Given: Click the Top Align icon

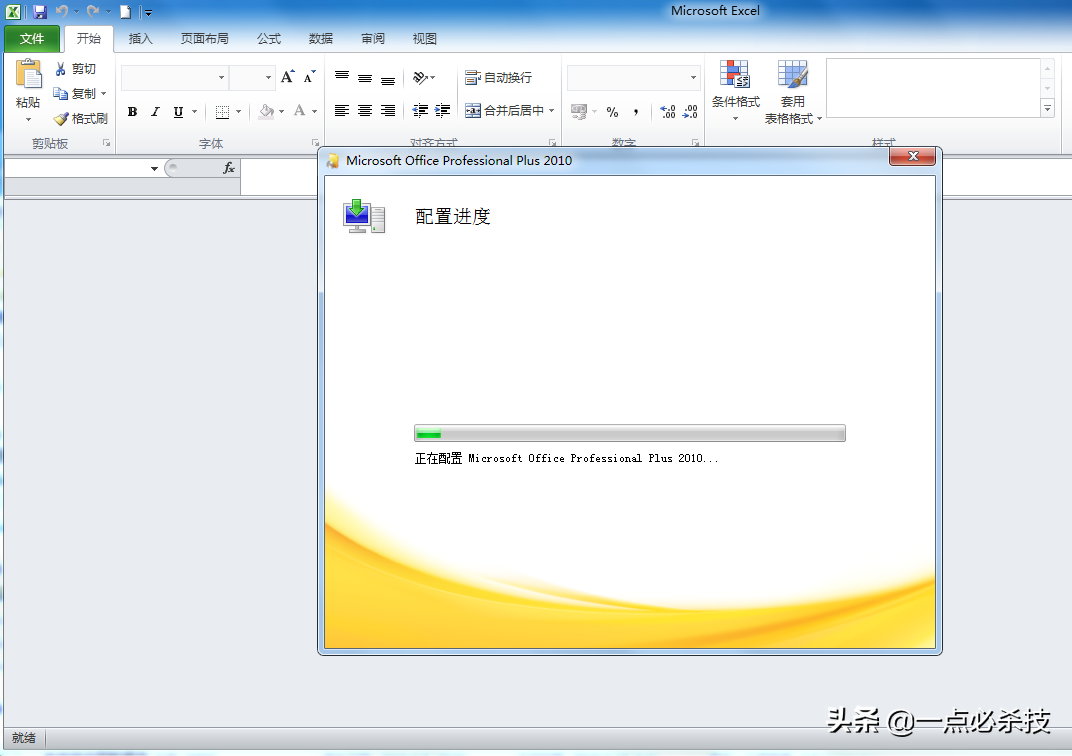Looking at the screenshot, I should tap(342, 77).
